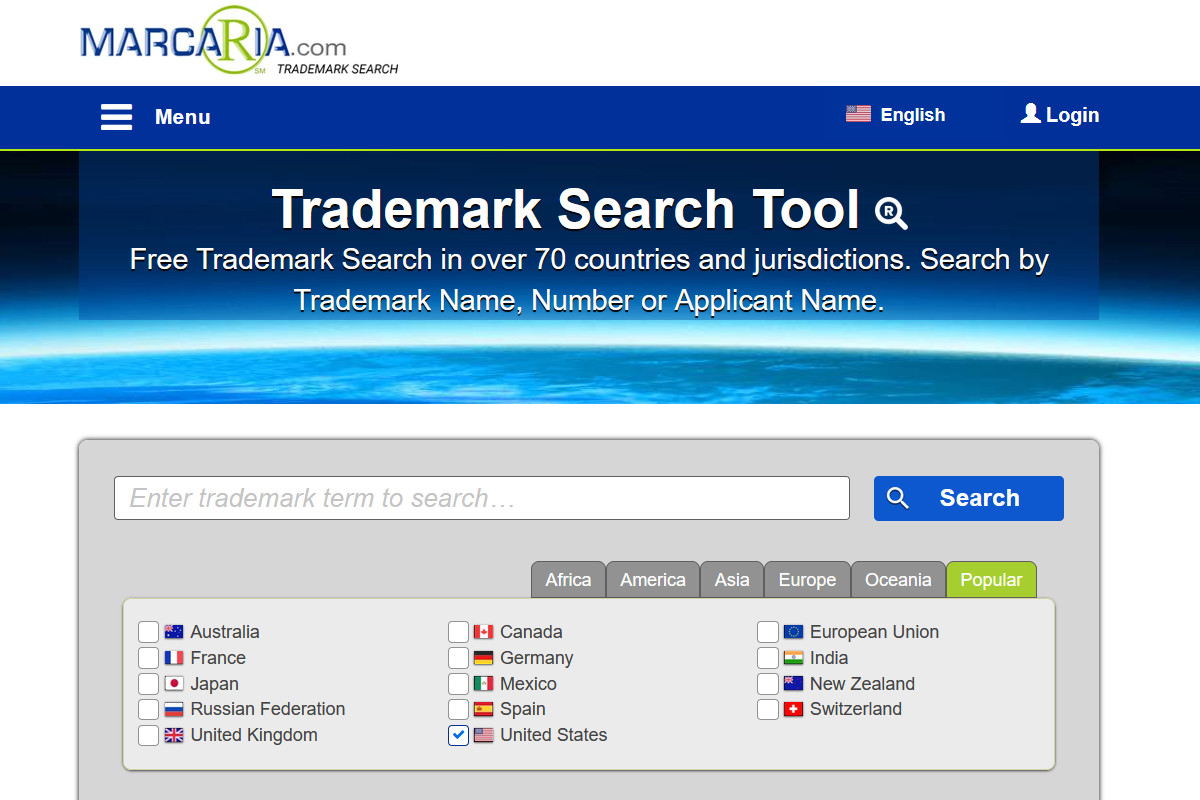Click the Australia flag icon
1200x800 pixels.
tap(174, 632)
